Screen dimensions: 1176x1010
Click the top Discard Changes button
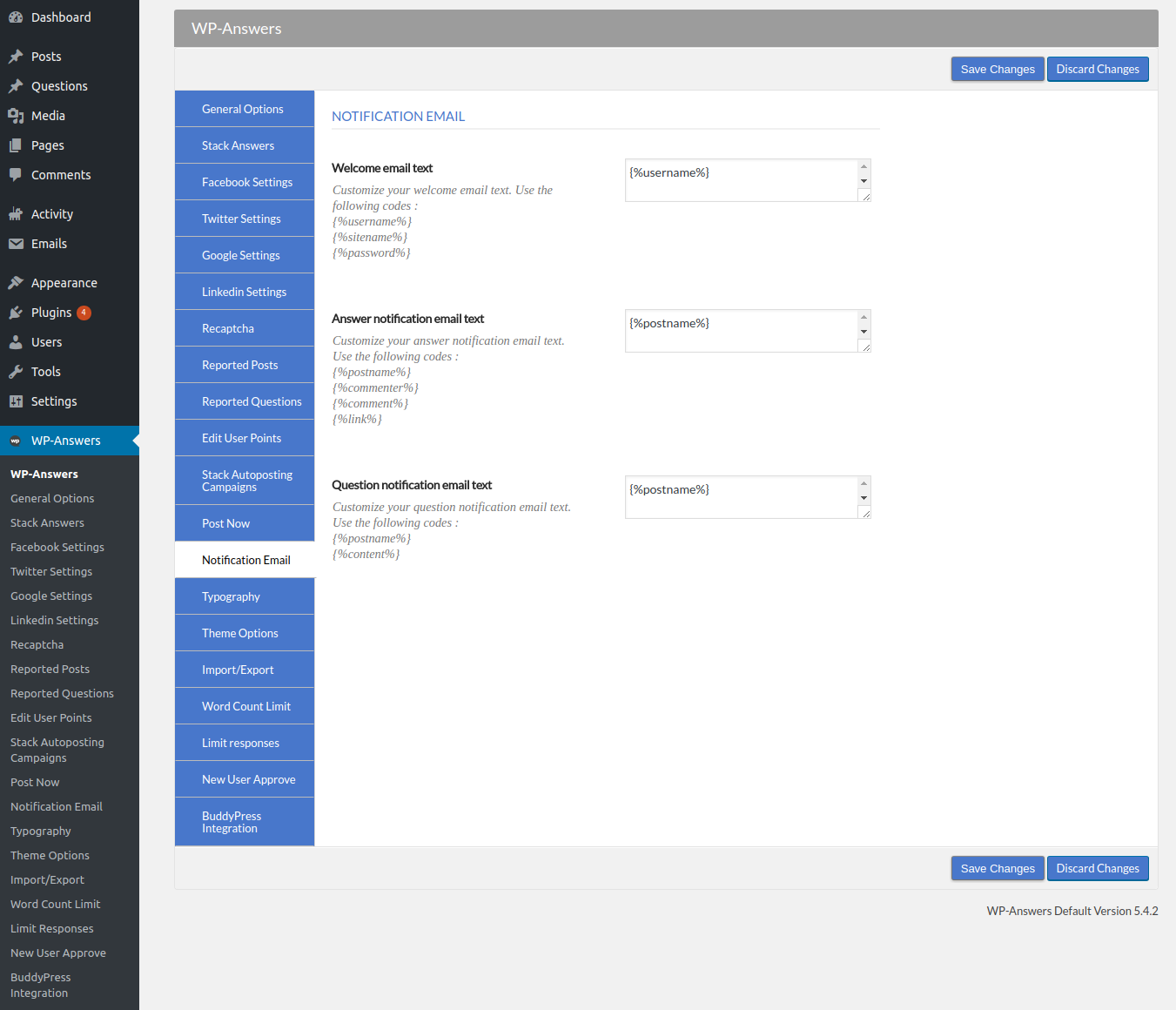pos(1098,70)
